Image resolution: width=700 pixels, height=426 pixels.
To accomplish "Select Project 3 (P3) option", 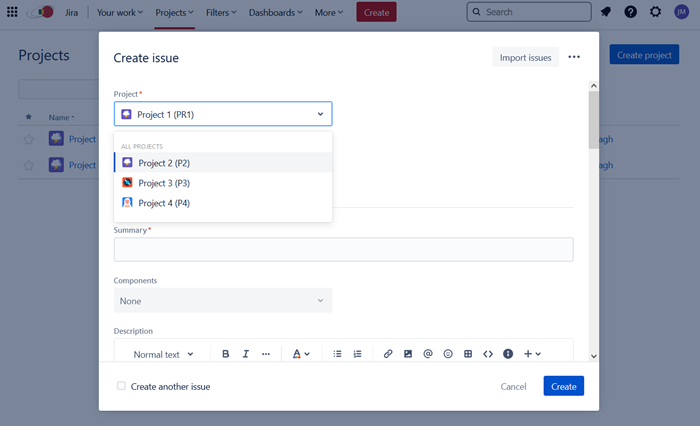I will click(x=223, y=183).
